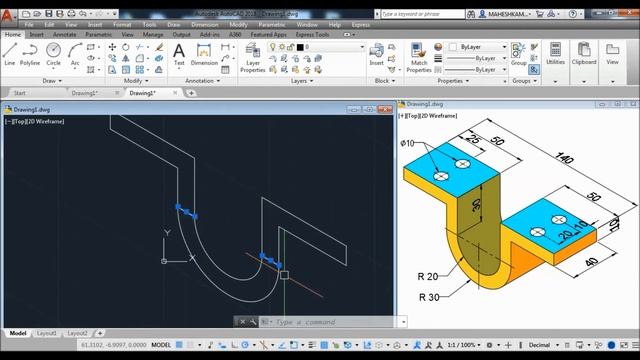This screenshot has height=360, width=640.
Task: Click the Stretch tool icon
Action: pos(112,70)
